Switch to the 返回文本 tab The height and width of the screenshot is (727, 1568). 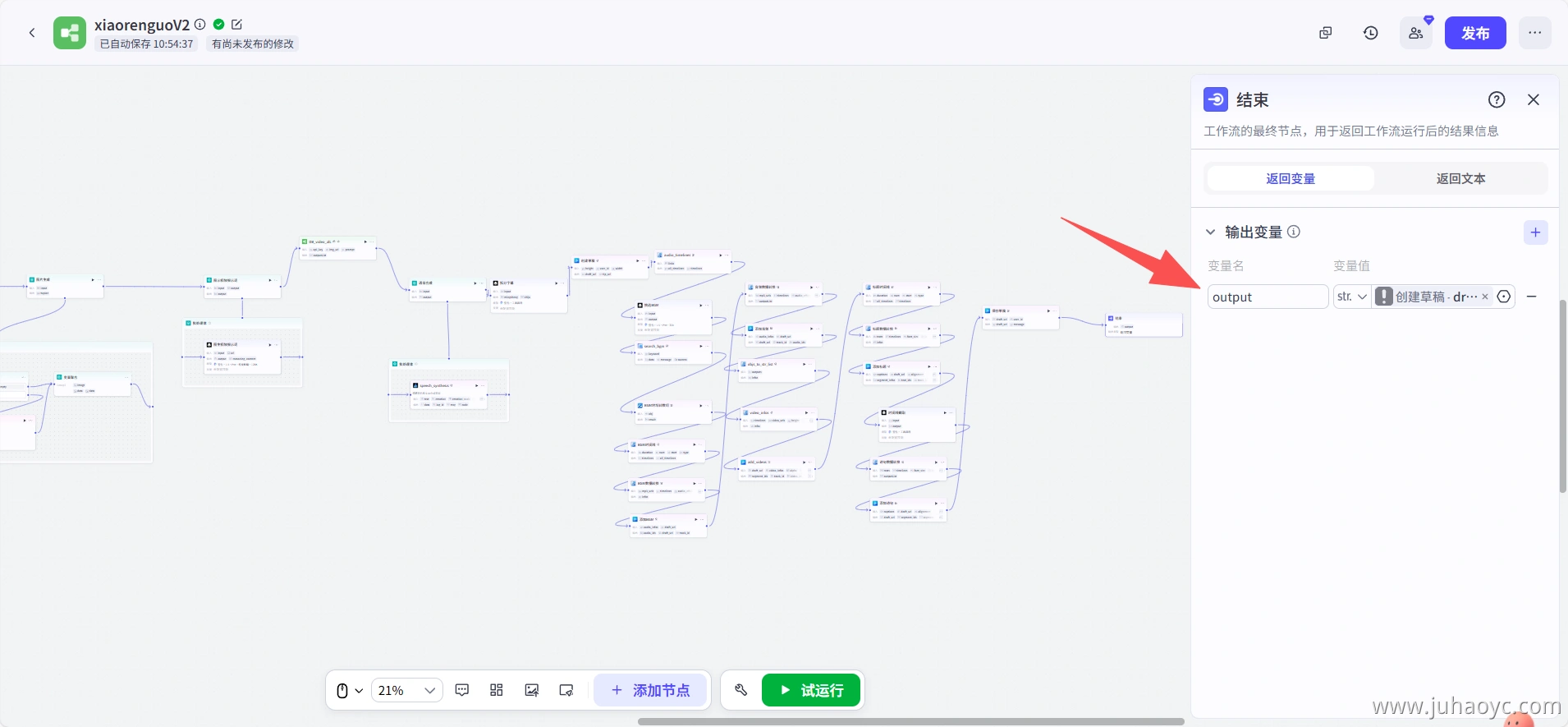pos(1460,178)
